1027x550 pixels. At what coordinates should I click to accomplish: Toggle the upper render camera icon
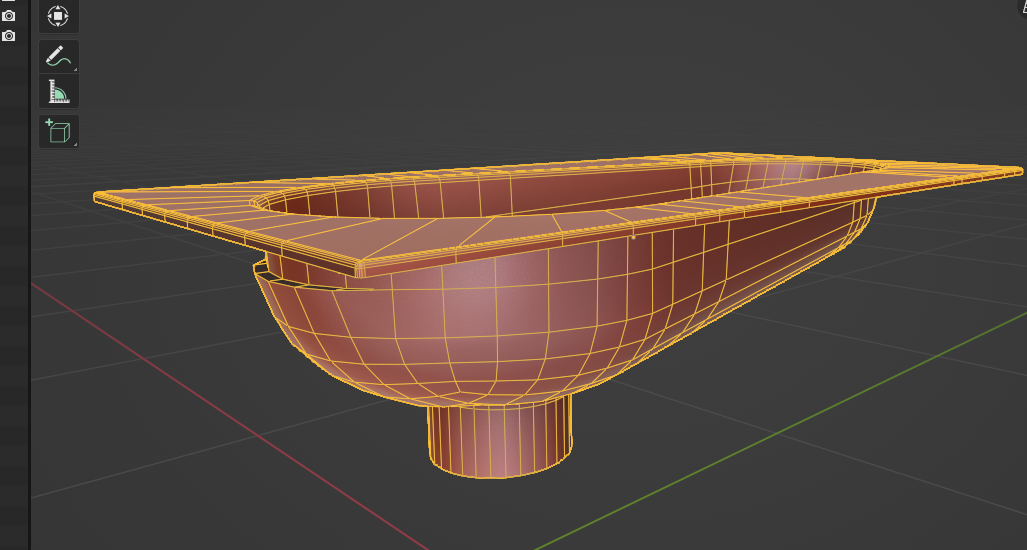[x=9, y=15]
